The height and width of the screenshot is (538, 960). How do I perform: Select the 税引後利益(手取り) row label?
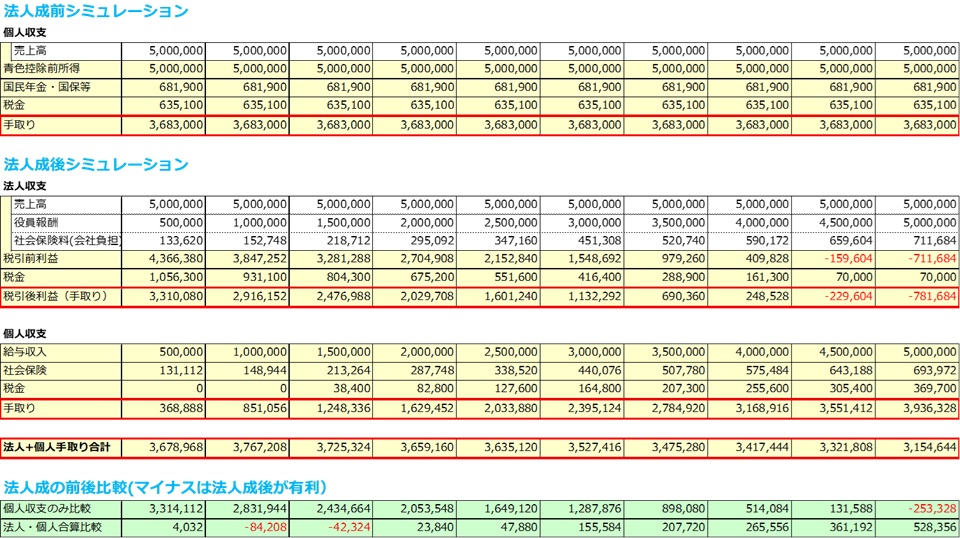coord(56,296)
